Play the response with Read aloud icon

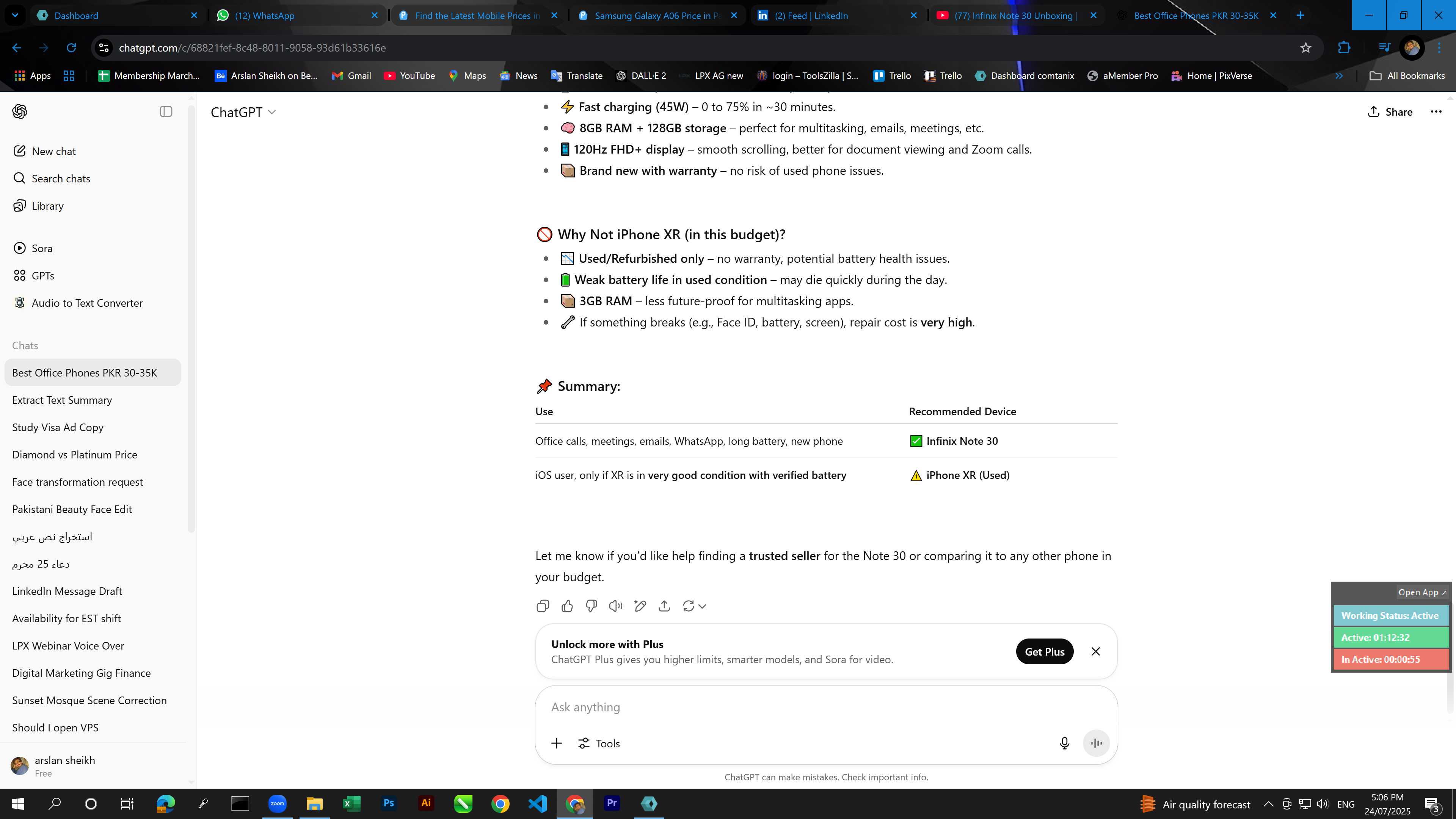615,606
